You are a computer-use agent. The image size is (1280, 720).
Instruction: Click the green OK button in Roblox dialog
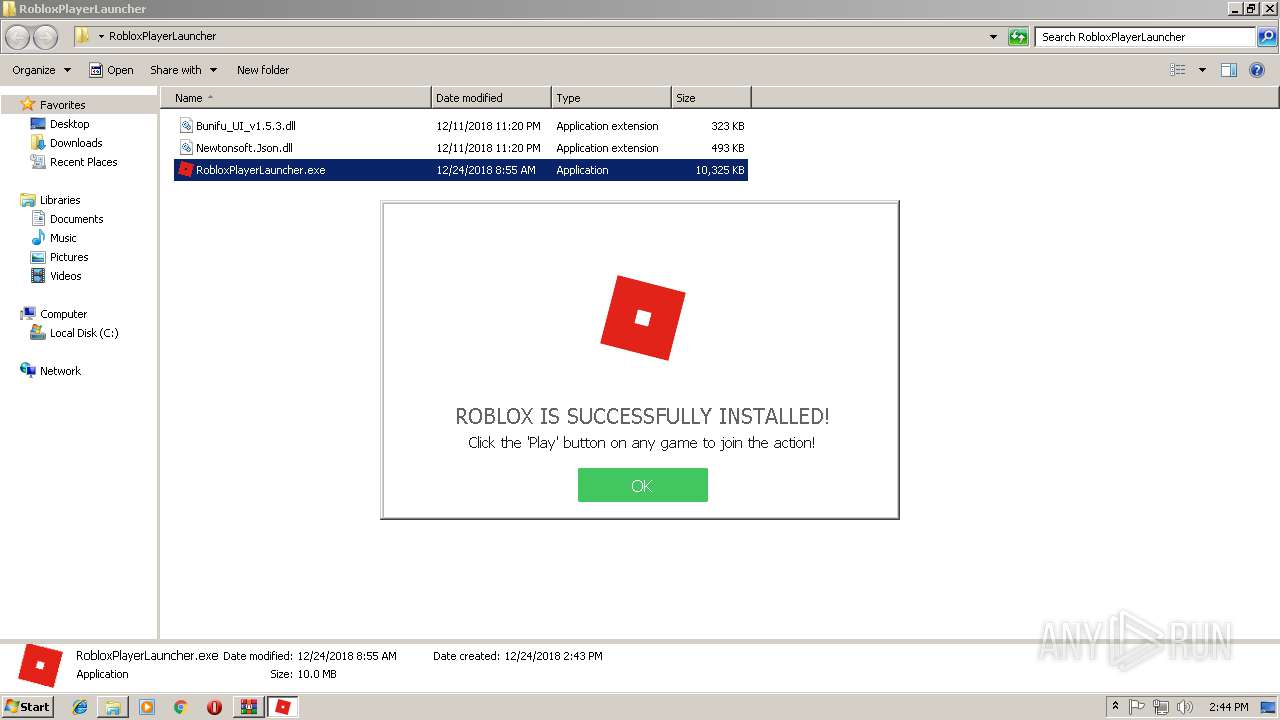tap(642, 485)
